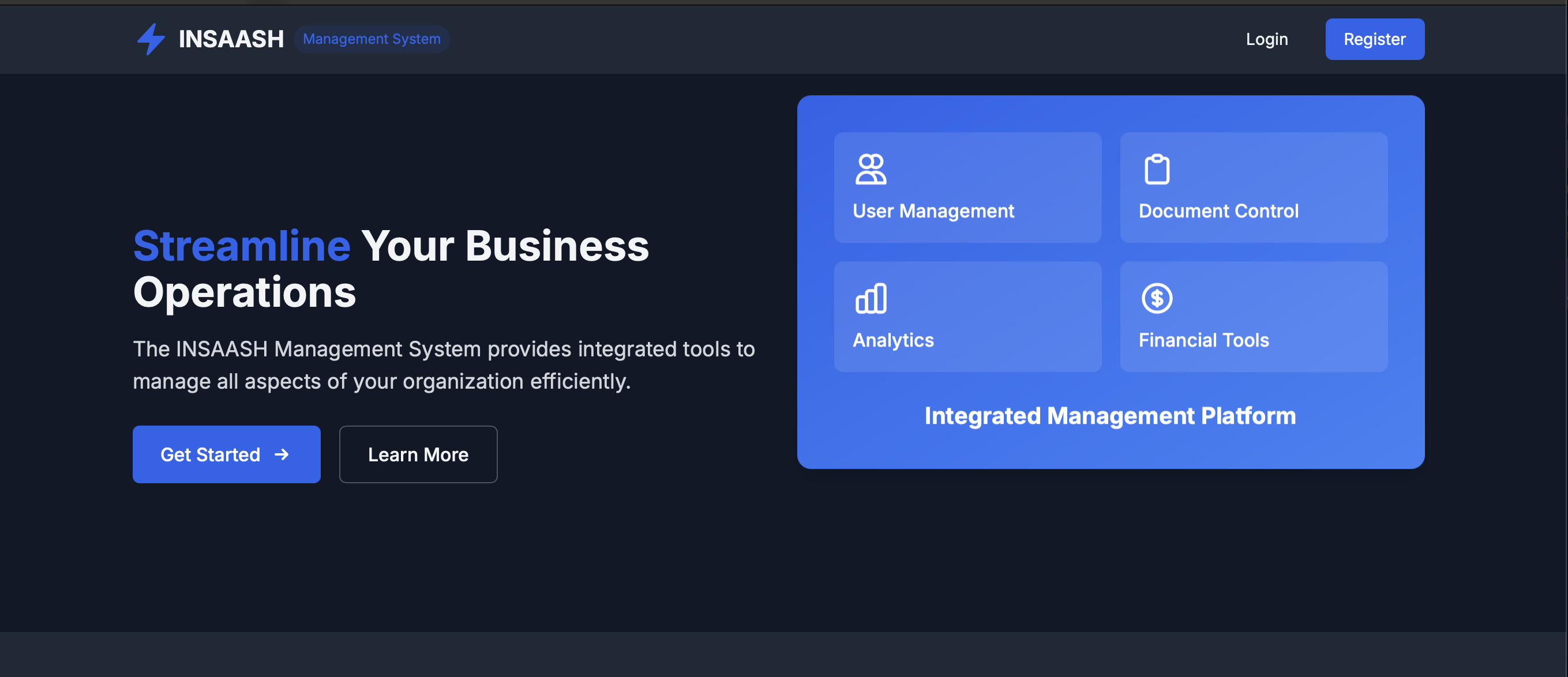Click the Register button
1568x677 pixels.
click(1374, 39)
